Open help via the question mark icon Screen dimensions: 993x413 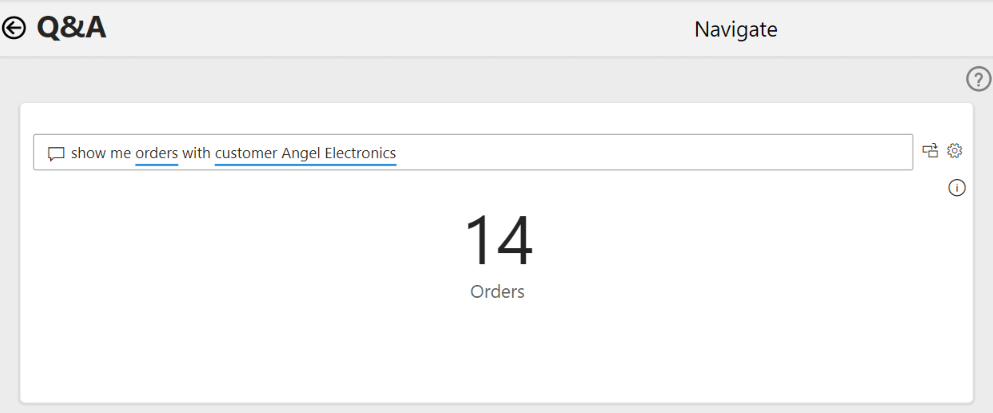(x=978, y=79)
